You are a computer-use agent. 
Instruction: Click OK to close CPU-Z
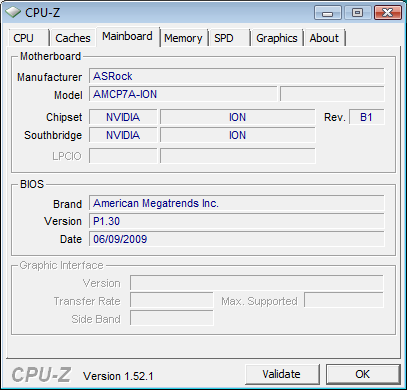pyautogui.click(x=363, y=374)
